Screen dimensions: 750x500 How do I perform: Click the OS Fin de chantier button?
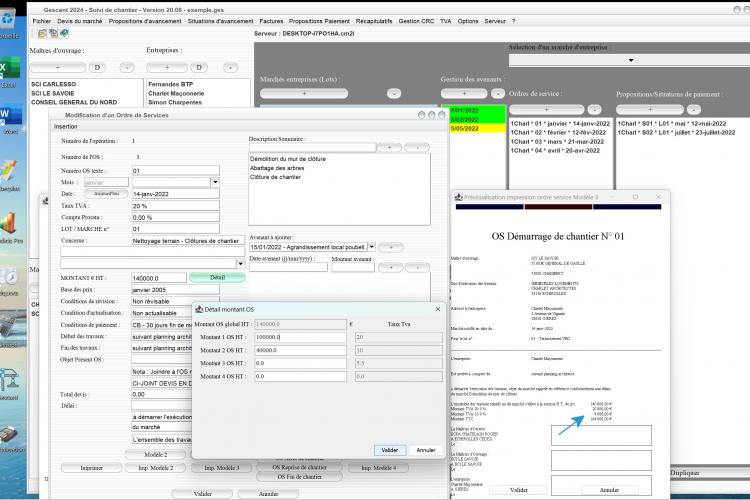[x=299, y=477]
